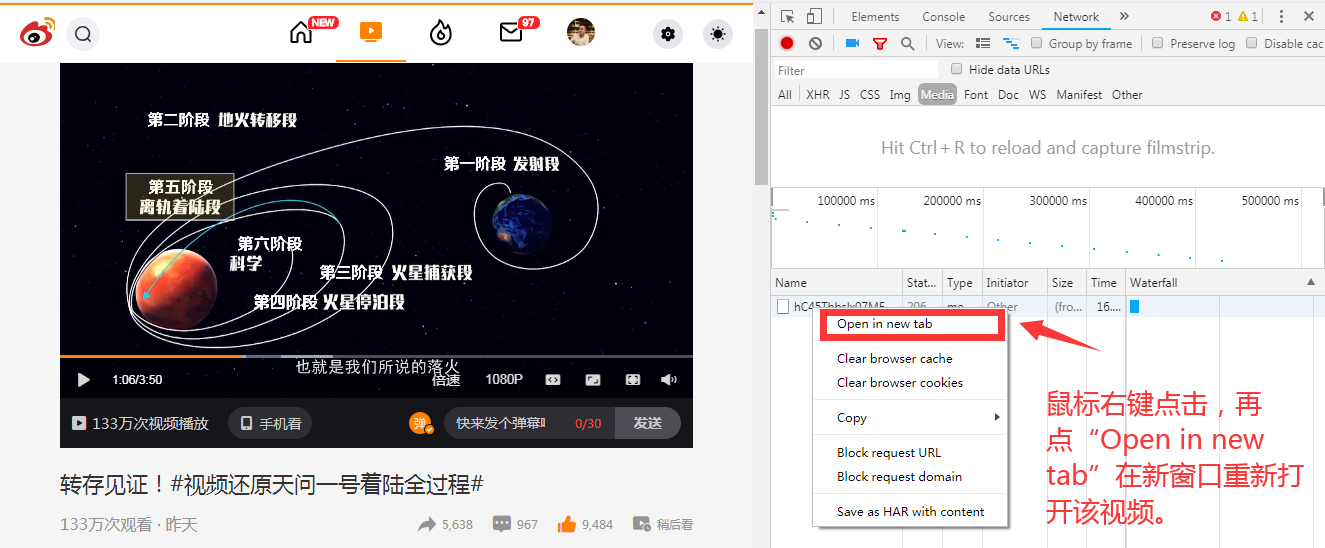Open comments via 967 comment icon

[501, 524]
